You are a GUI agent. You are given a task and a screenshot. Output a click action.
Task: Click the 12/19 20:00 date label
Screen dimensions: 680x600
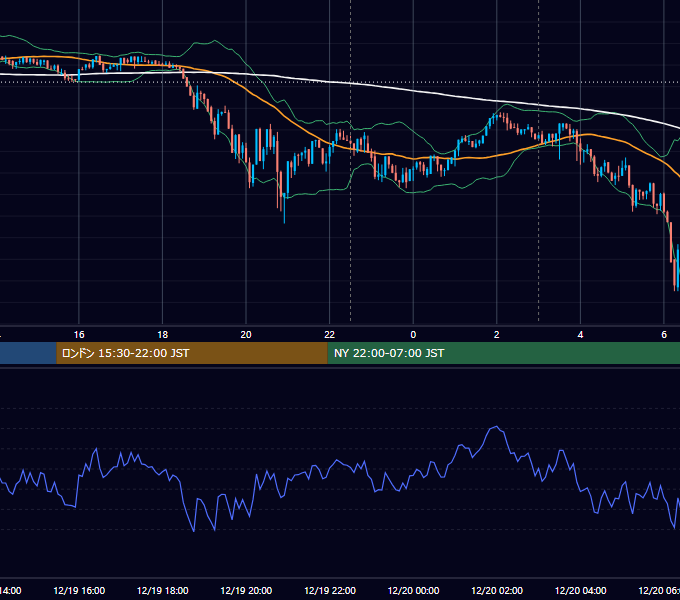point(246,590)
